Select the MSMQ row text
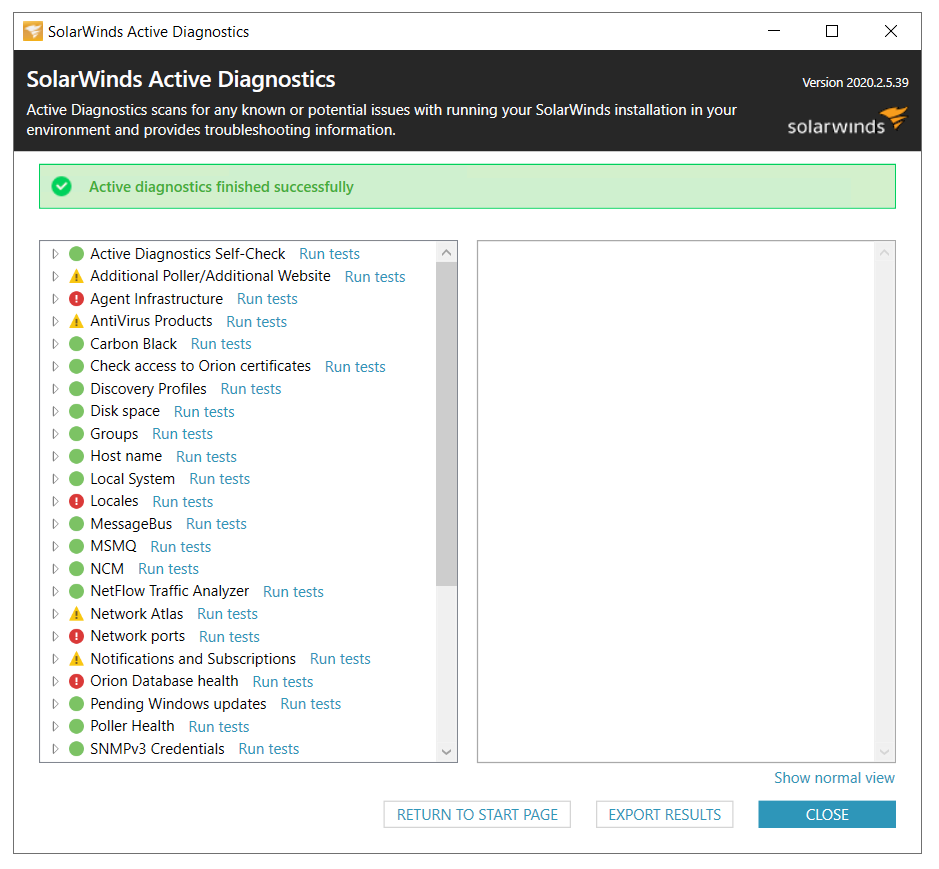Image resolution: width=939 pixels, height=869 pixels. pyautogui.click(x=113, y=546)
